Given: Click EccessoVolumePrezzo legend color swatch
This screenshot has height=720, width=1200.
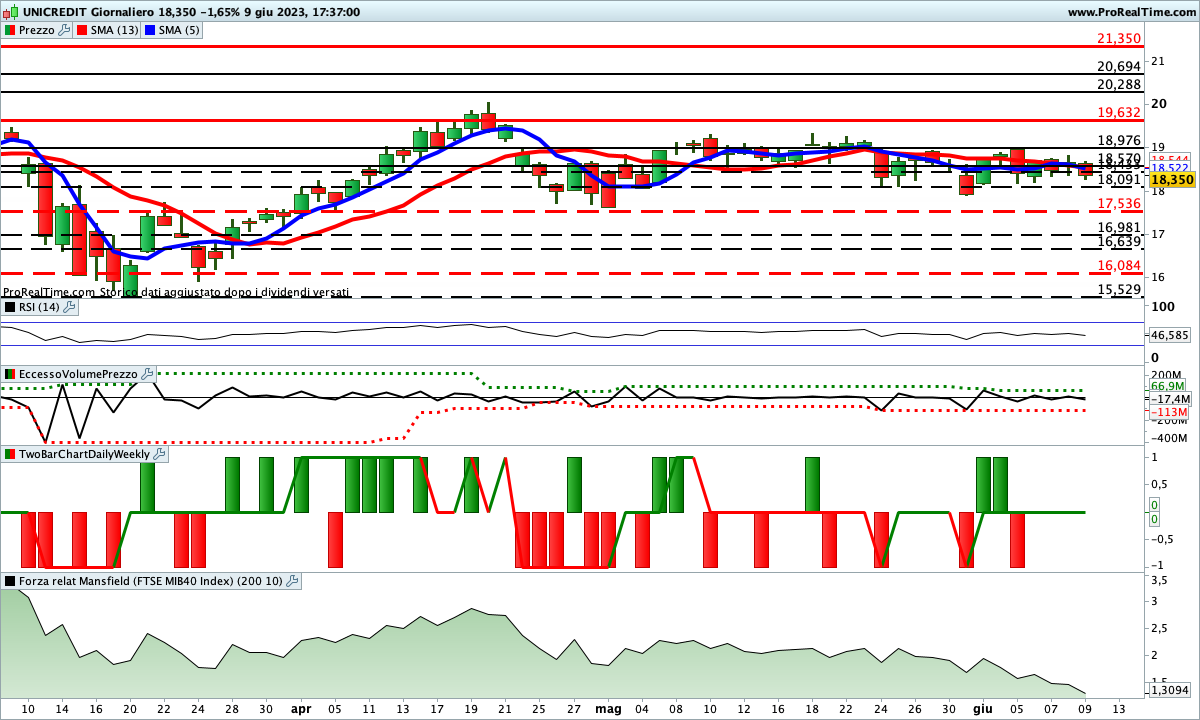Looking at the screenshot, I should pos(10,374).
